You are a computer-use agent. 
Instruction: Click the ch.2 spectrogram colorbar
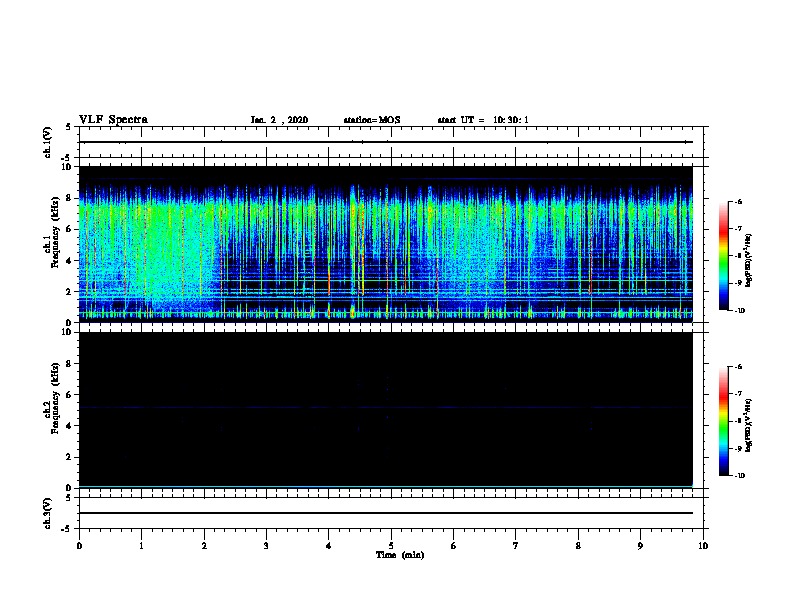723,421
